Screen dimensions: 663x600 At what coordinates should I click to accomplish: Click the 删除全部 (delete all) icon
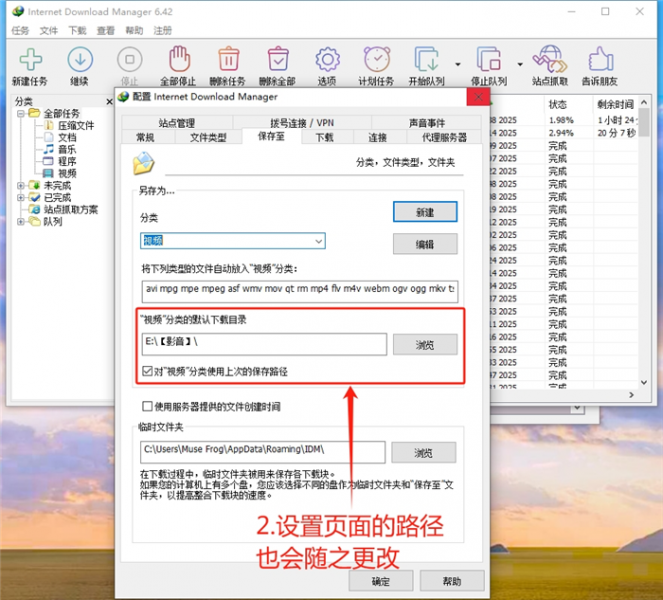coord(278,59)
